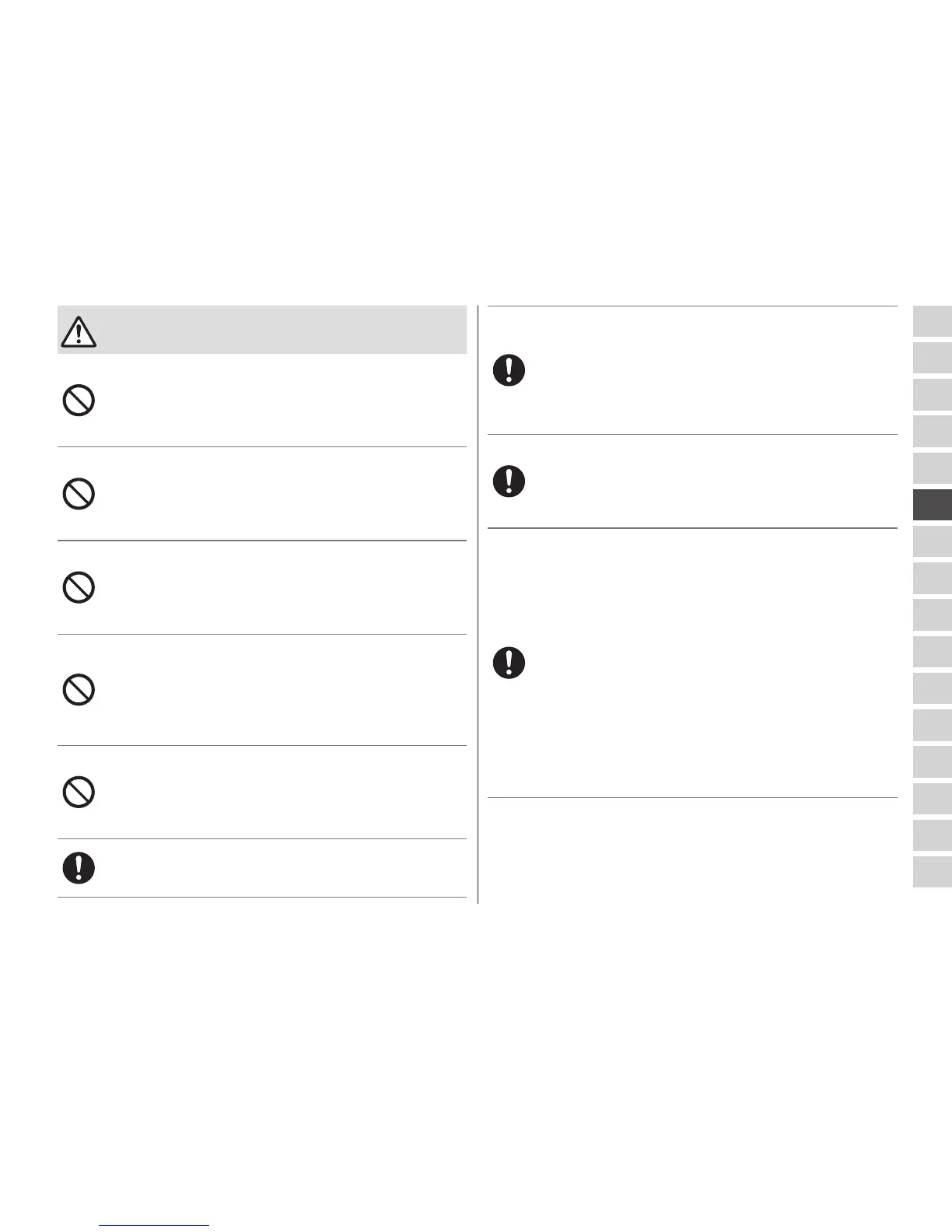Select the second gray side index tab
Viewport: 952px width, 1232px height.
933,358
